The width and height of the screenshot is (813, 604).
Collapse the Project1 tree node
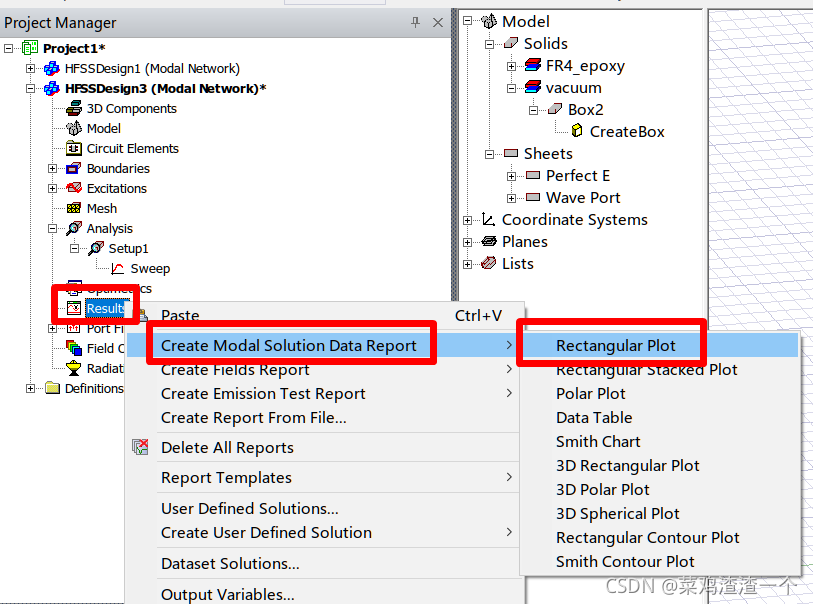tap(8, 49)
